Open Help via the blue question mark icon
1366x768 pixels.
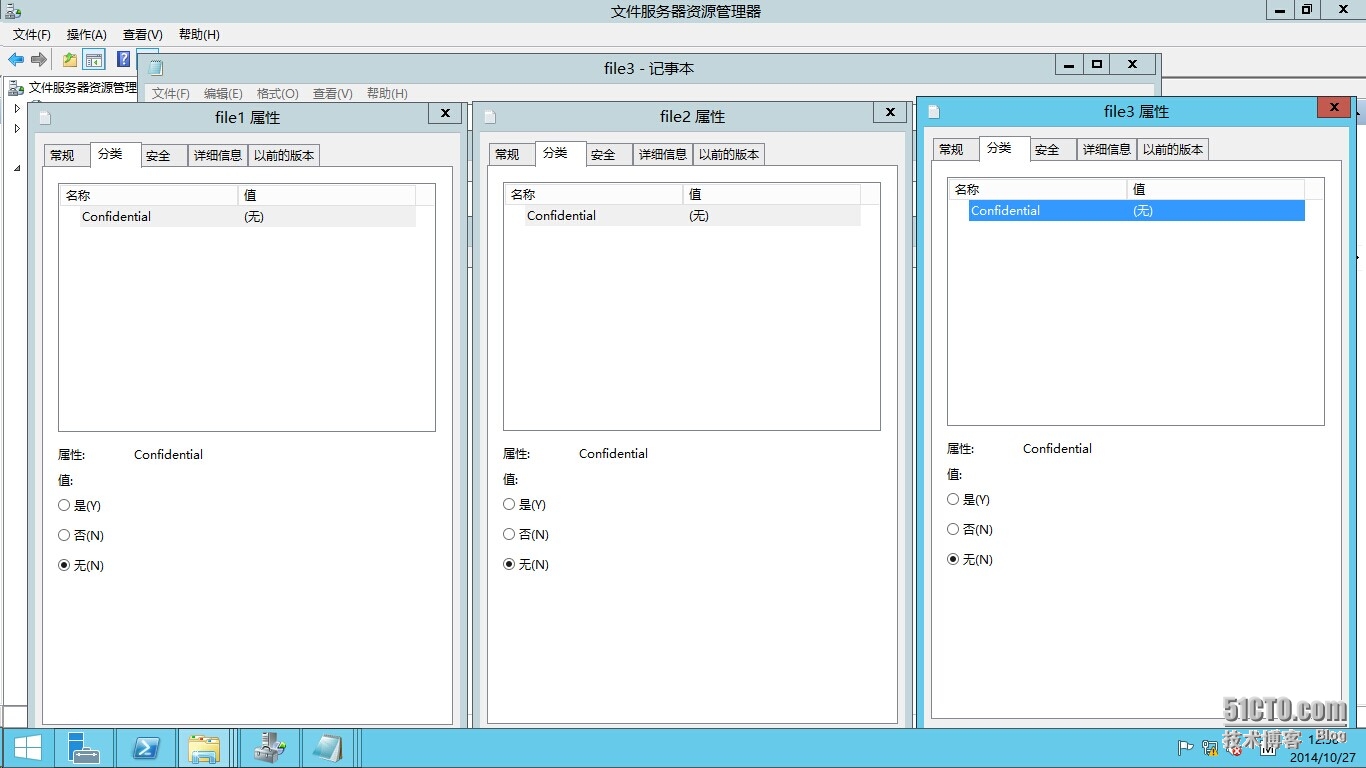(x=124, y=59)
